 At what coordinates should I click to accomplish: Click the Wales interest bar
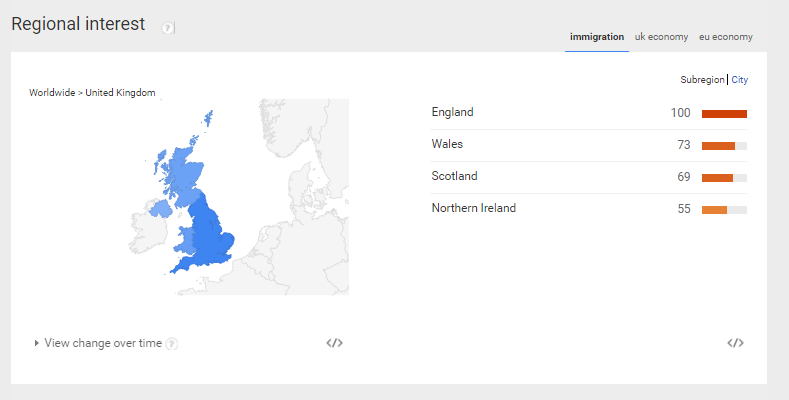(724, 146)
